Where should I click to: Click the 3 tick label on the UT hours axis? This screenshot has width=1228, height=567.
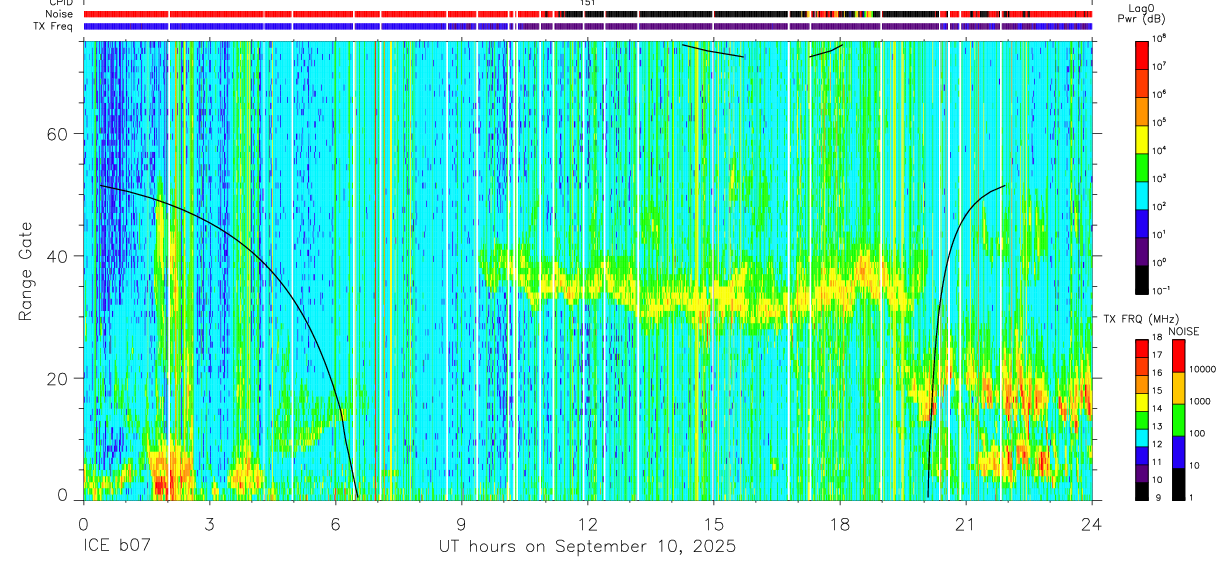coord(209,524)
